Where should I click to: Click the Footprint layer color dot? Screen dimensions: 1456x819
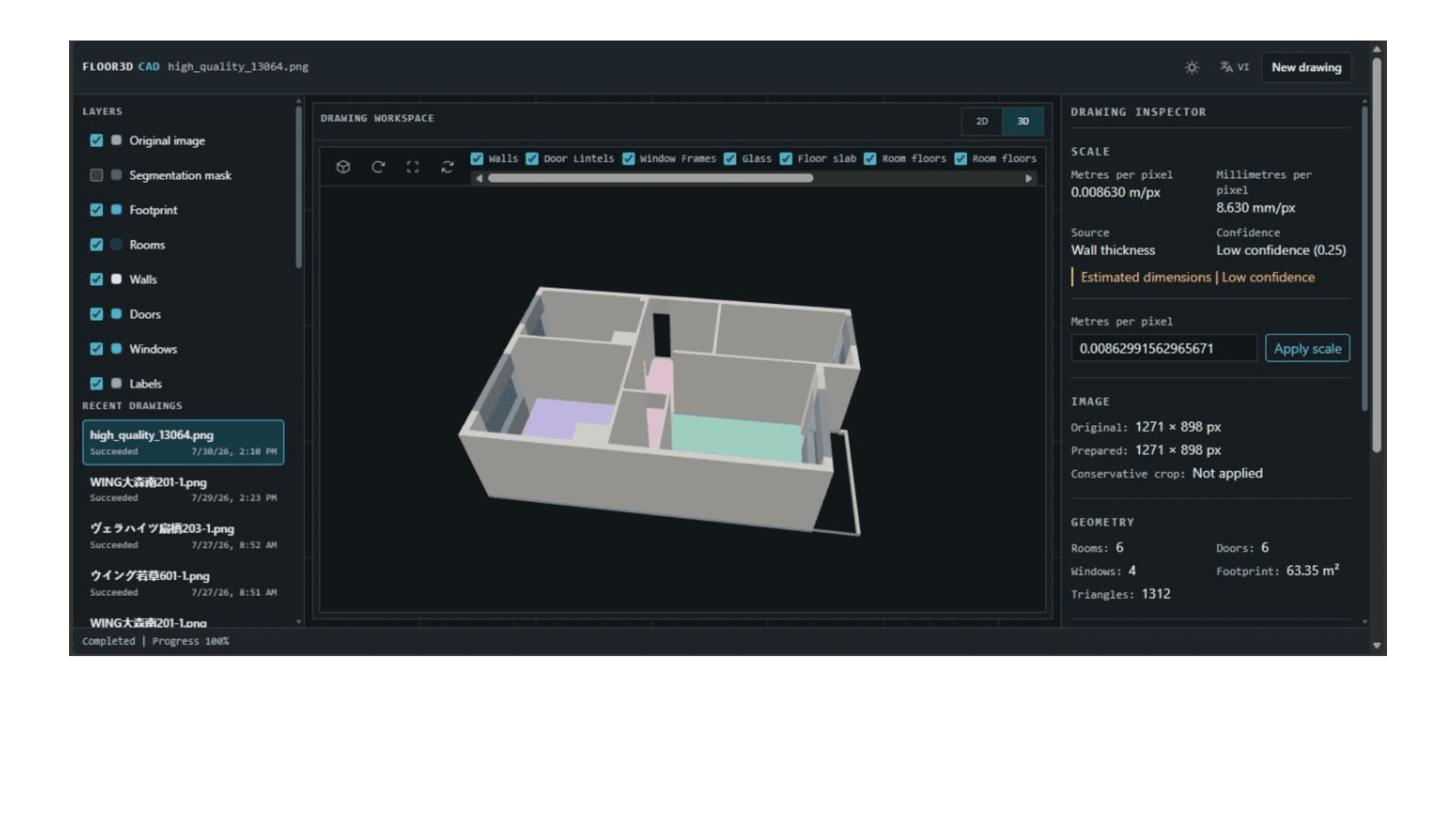[116, 210]
